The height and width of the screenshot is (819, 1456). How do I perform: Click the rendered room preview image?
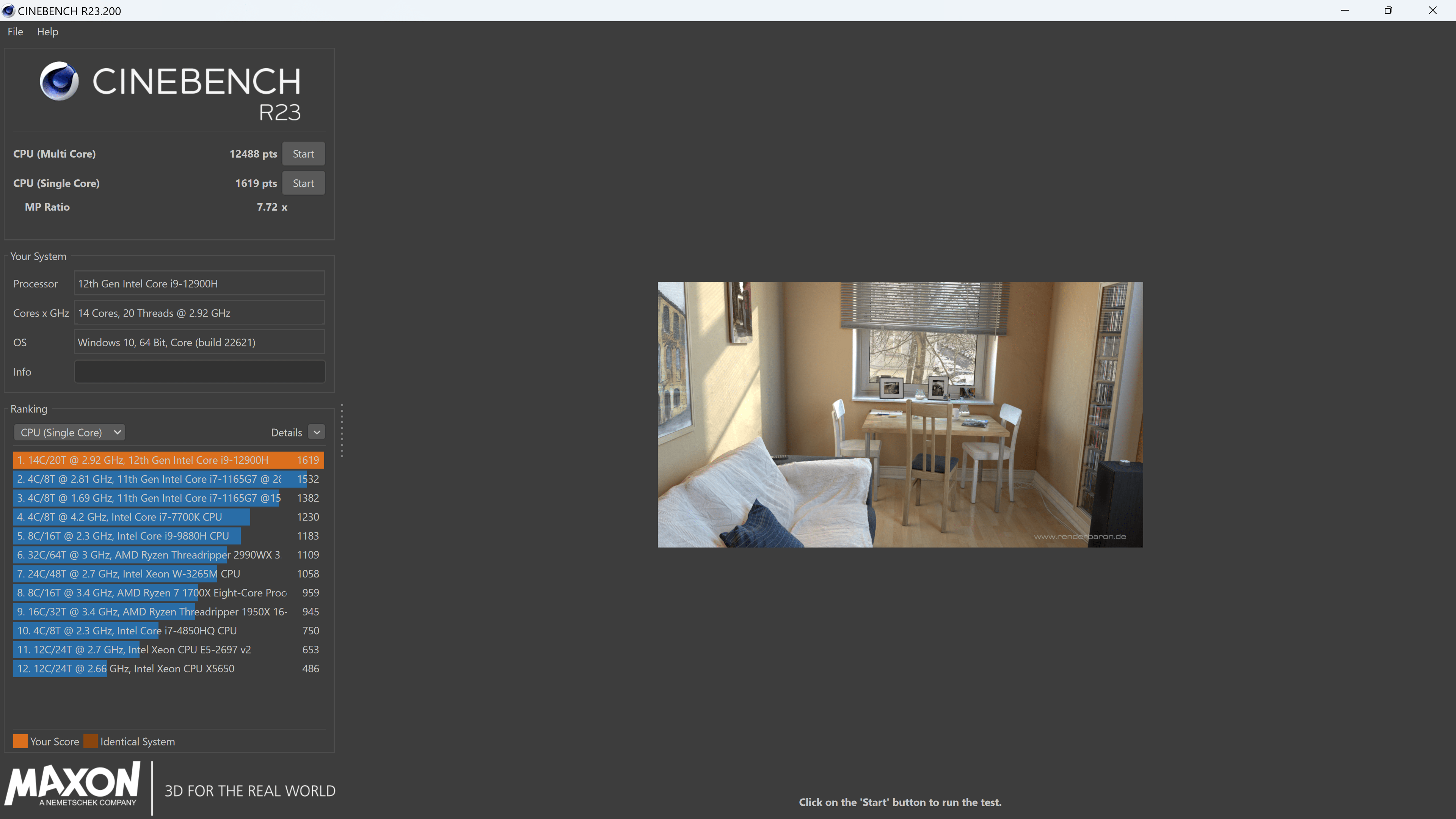click(x=900, y=414)
